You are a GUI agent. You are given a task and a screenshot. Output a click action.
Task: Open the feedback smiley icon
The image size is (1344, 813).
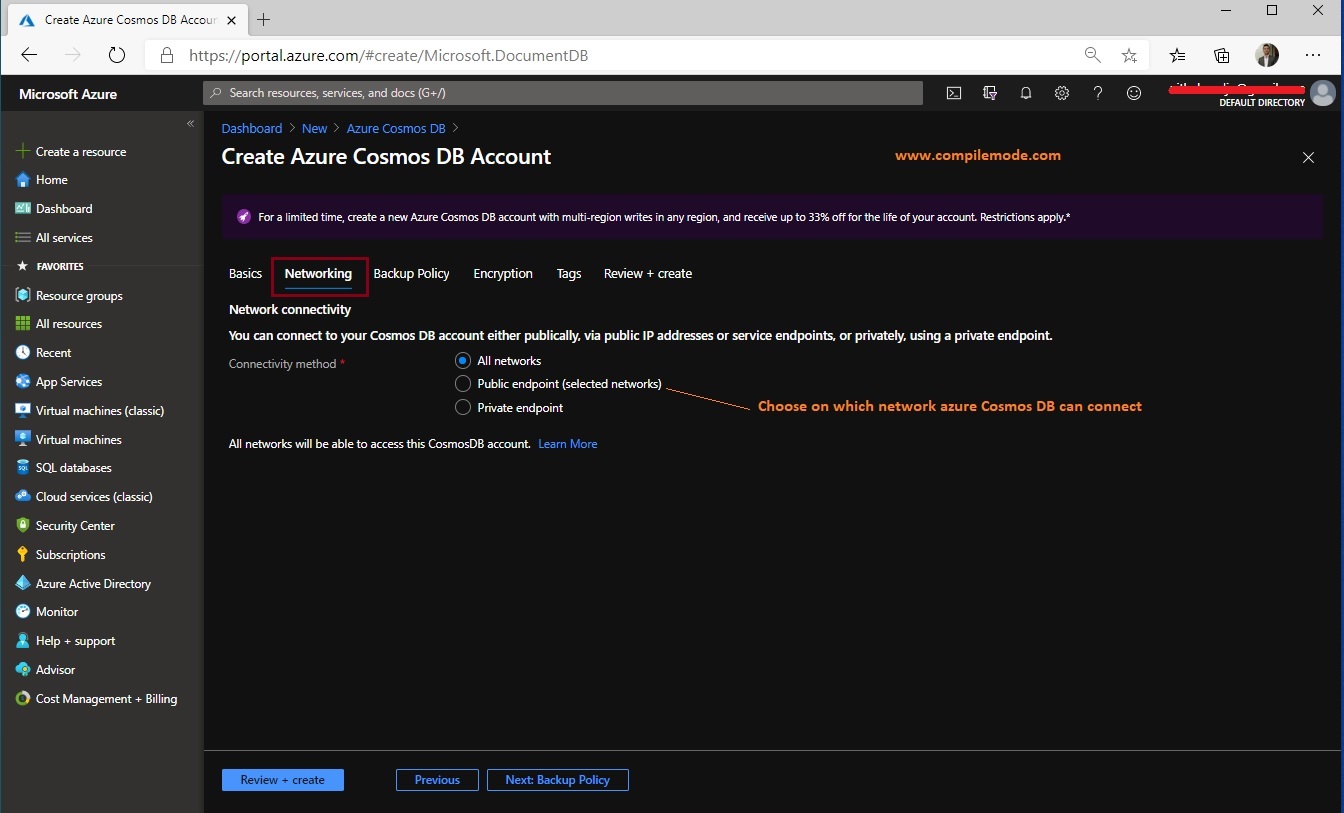pos(1134,93)
